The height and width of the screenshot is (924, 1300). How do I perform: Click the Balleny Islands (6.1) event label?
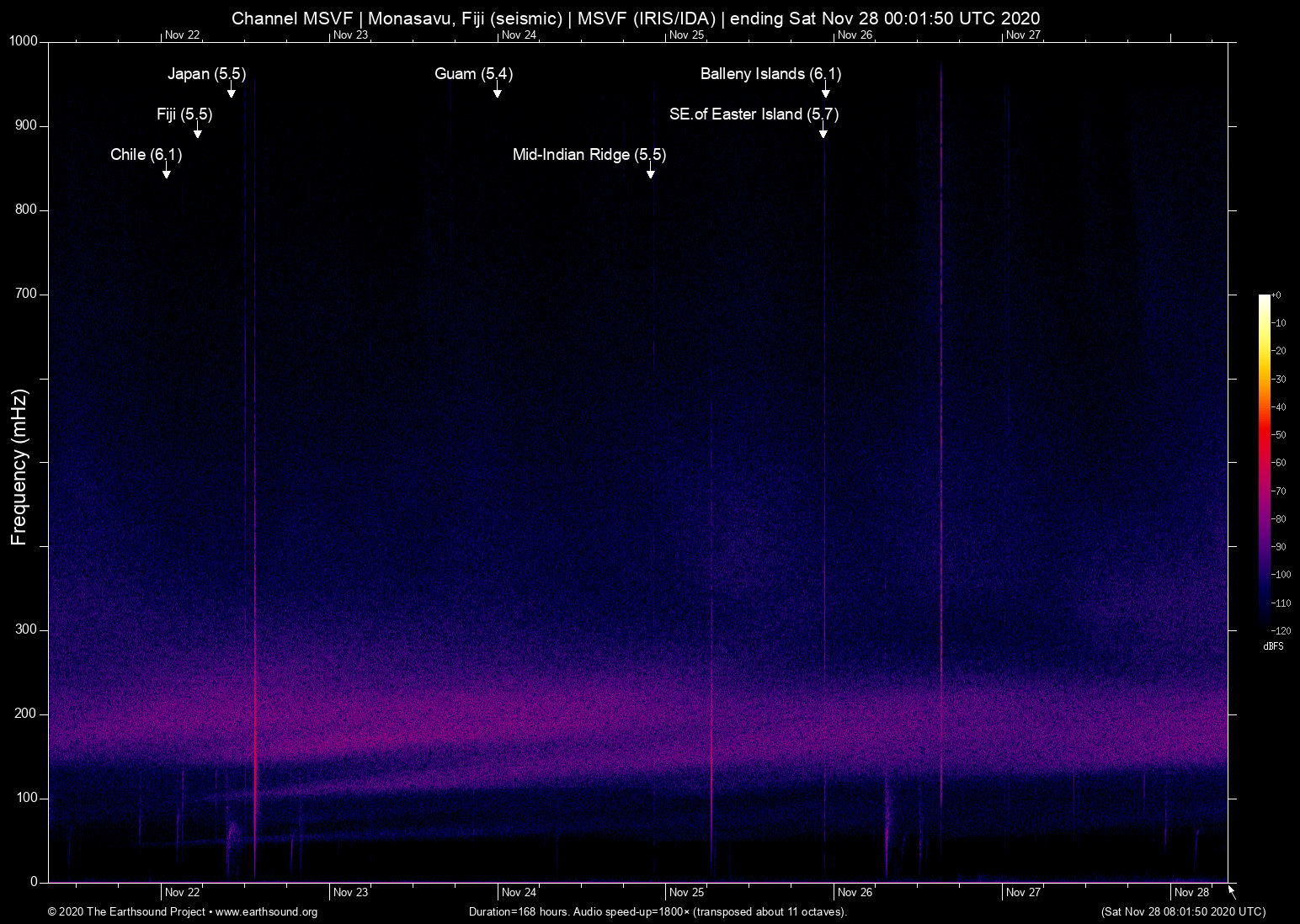(x=770, y=74)
